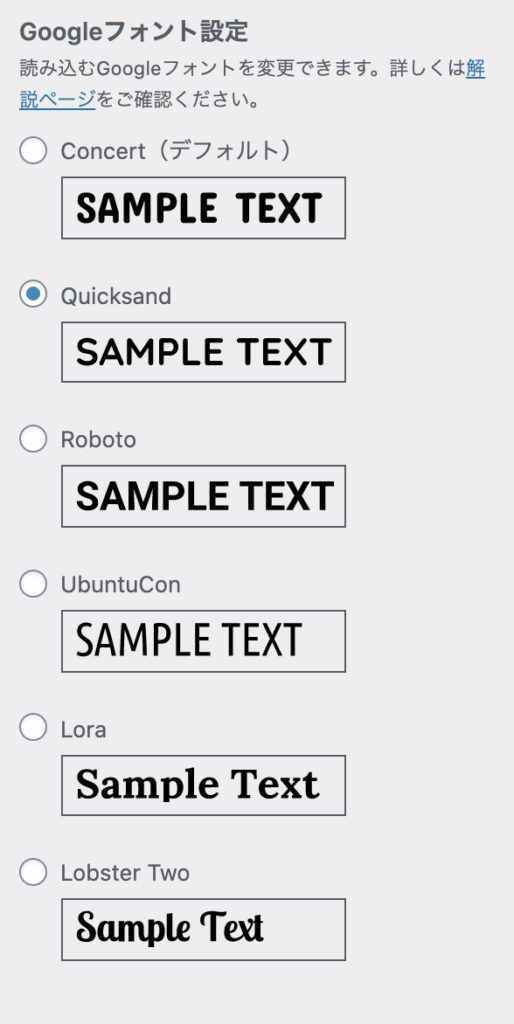Click the Concert（デフォルト）label text

pyautogui.click(x=176, y=151)
